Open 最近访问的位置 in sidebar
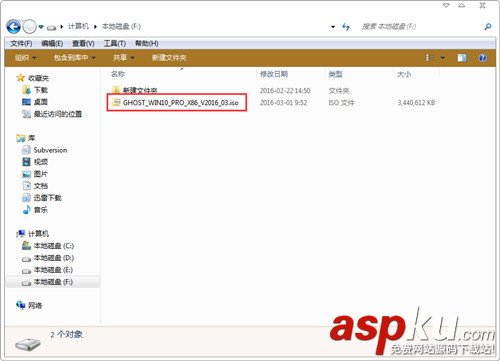 (58, 114)
